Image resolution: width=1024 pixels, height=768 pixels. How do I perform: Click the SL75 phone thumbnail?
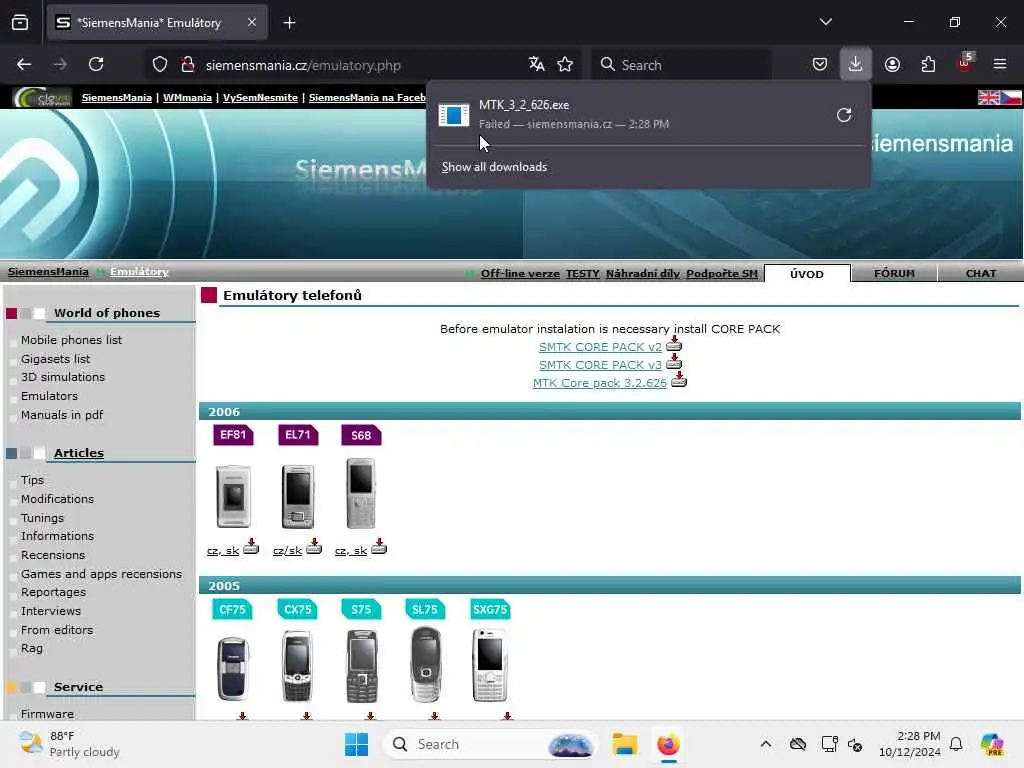pos(426,664)
